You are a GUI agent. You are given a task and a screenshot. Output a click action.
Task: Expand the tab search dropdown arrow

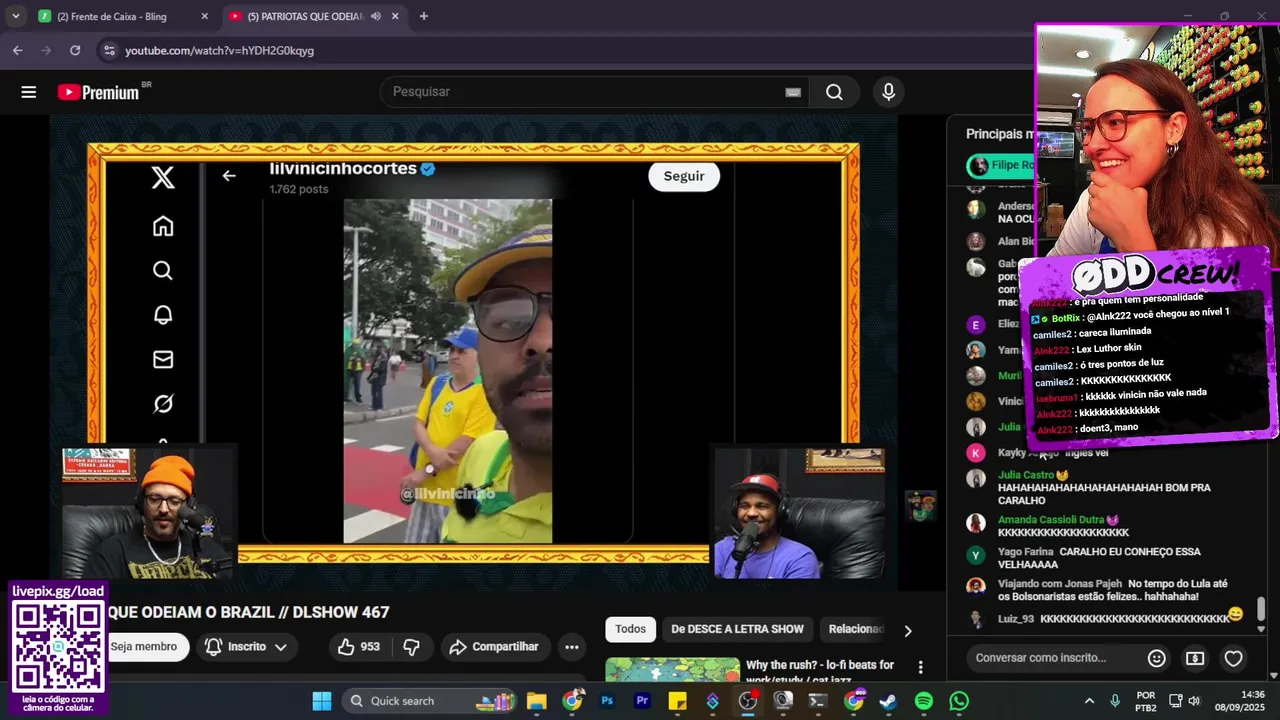coord(15,16)
